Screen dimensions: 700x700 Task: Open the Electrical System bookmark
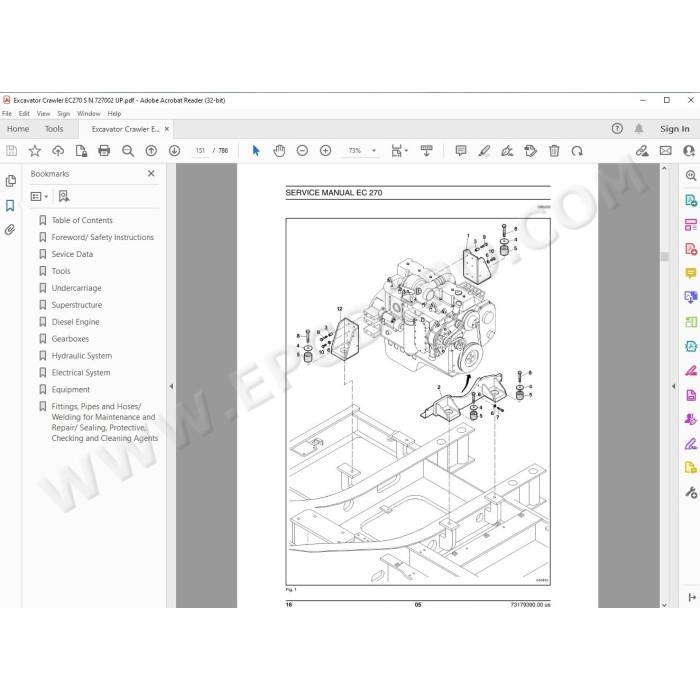(x=81, y=373)
